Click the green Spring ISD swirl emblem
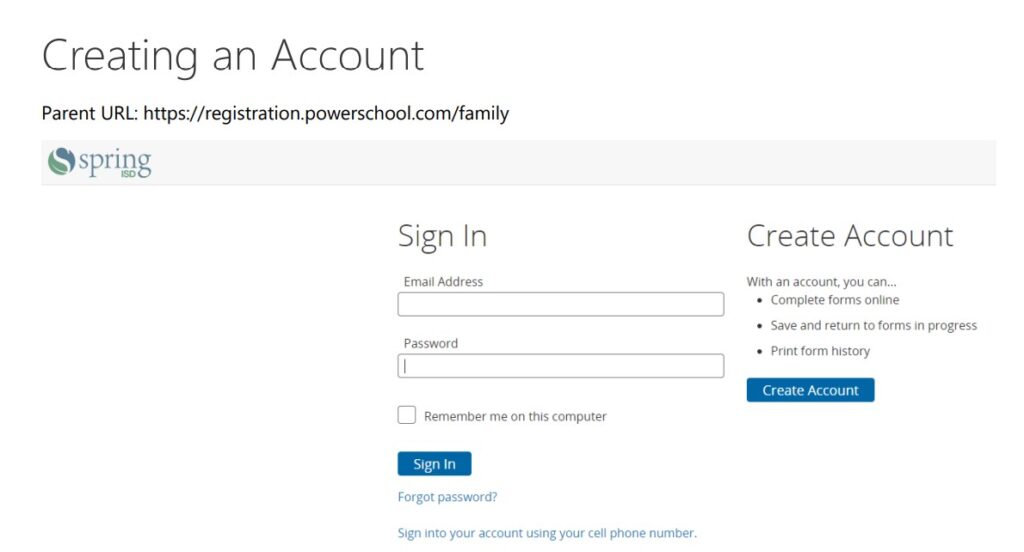The image size is (1024, 552). (61, 161)
